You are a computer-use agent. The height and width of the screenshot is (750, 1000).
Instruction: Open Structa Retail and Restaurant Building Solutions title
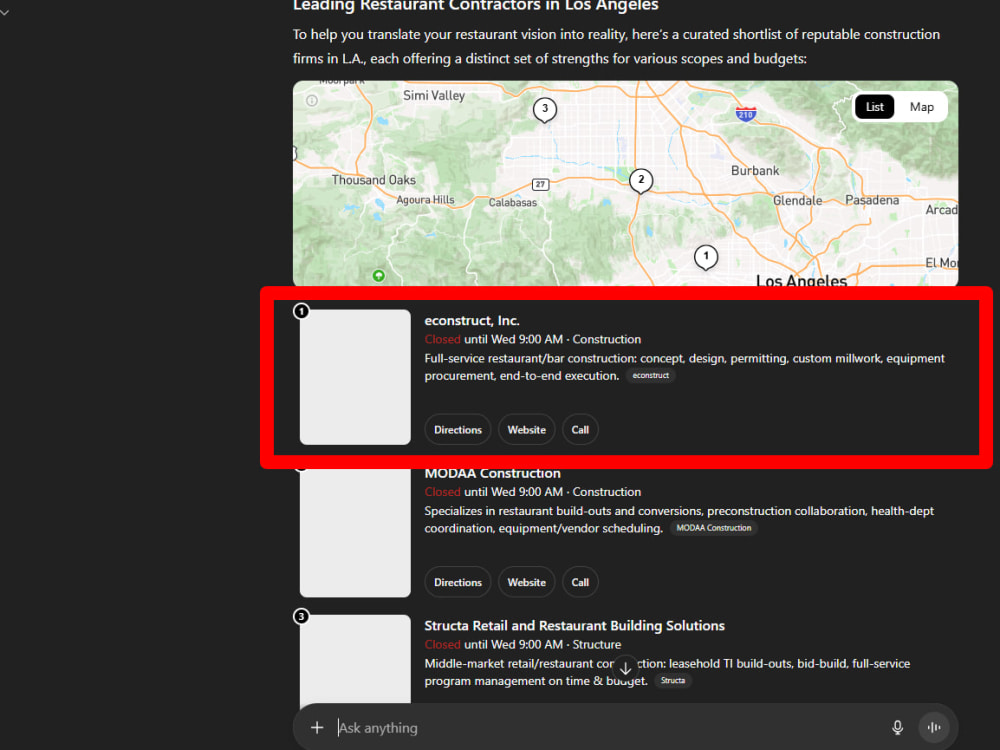click(x=575, y=626)
